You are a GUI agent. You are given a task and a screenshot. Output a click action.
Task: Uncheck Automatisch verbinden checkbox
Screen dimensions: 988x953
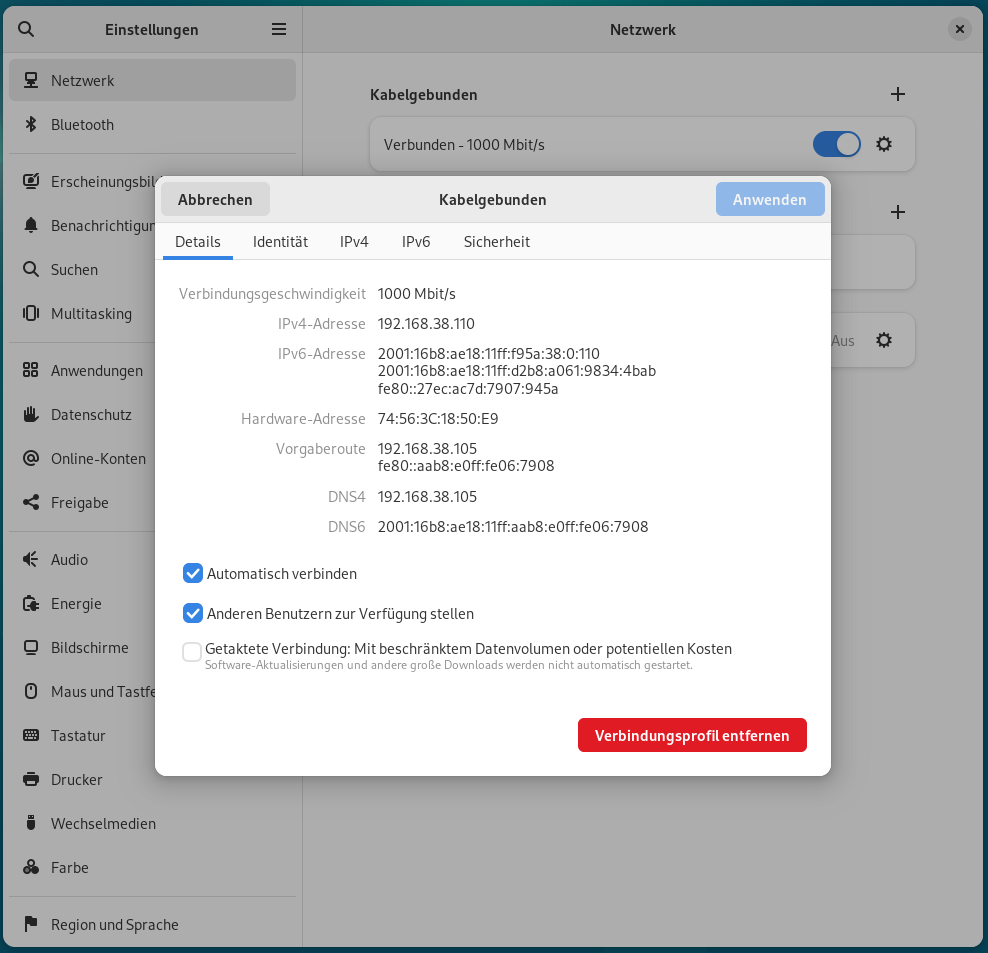tap(193, 574)
